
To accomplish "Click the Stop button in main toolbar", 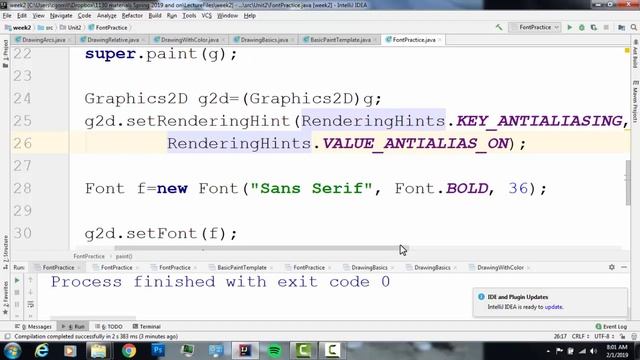I will [606, 27].
